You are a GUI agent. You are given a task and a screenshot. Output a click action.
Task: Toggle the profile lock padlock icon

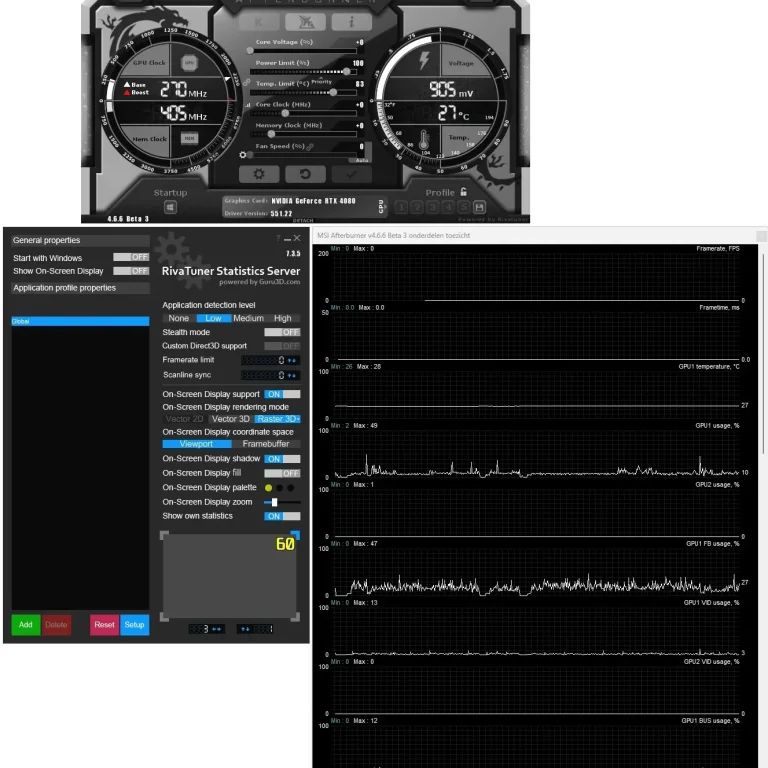[463, 192]
